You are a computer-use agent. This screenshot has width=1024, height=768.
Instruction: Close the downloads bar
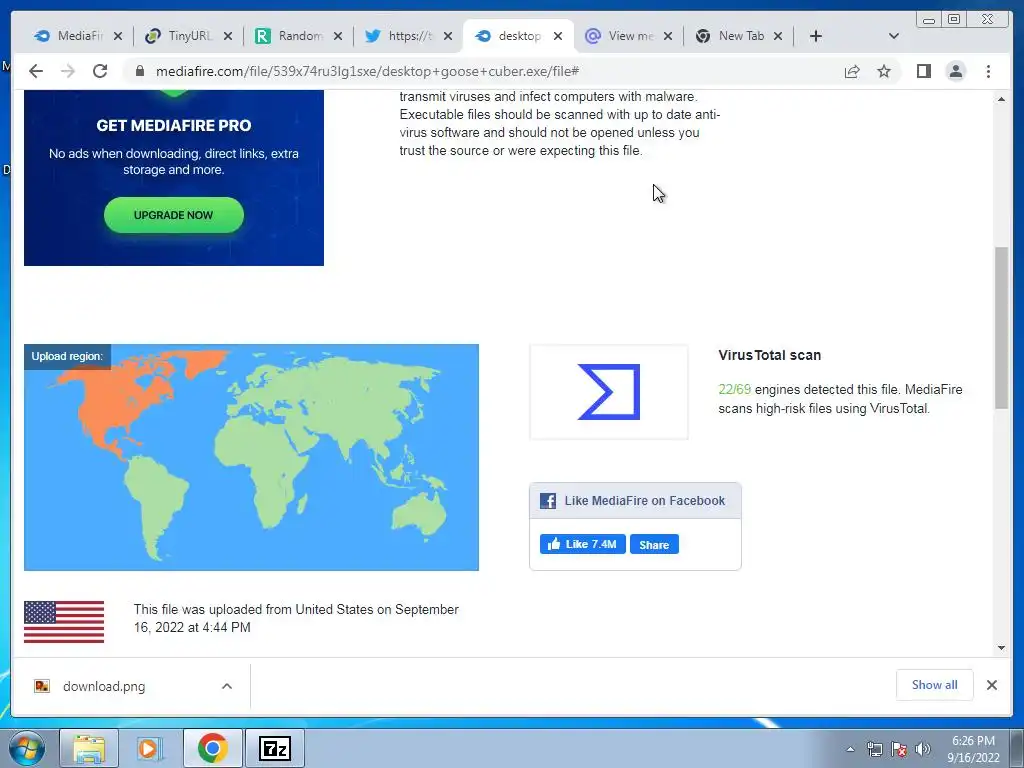point(992,684)
